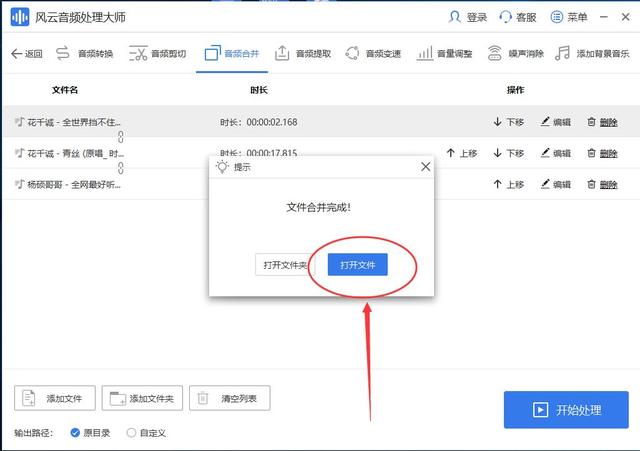Open the 菜单 menu

(x=569, y=17)
